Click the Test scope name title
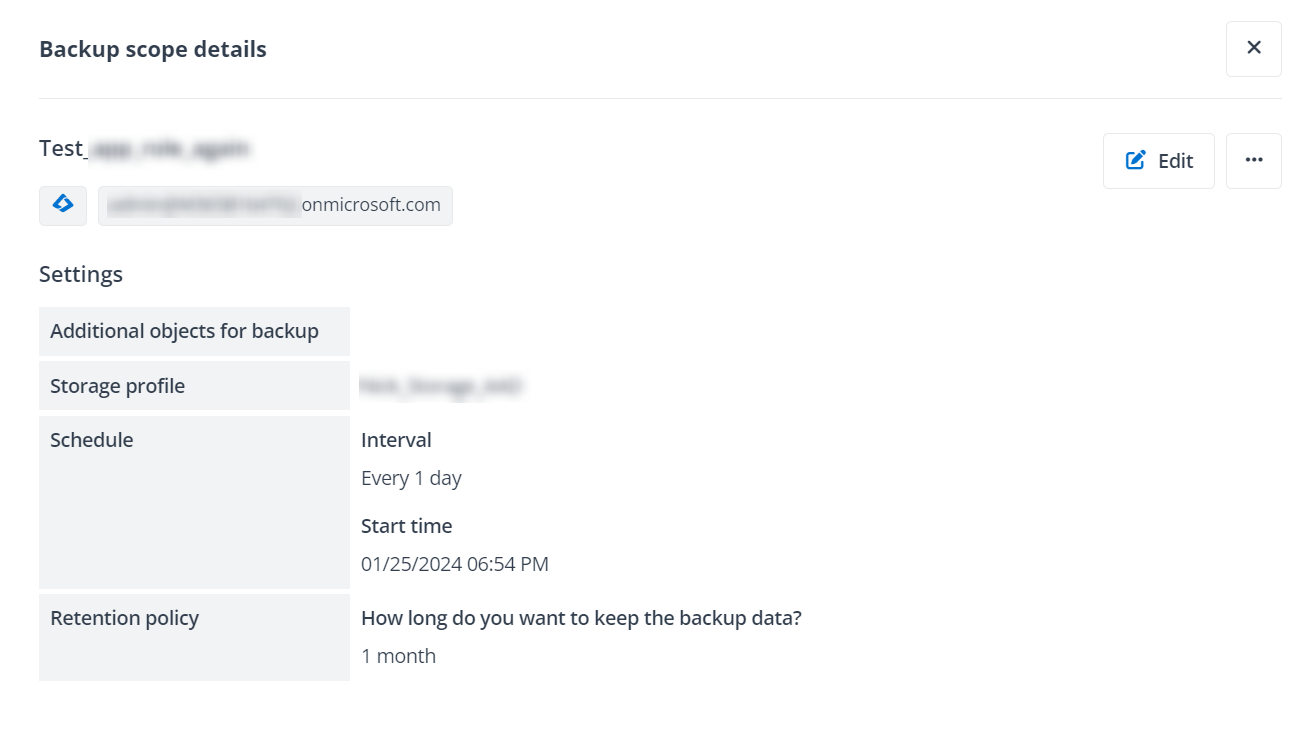 pyautogui.click(x=144, y=149)
